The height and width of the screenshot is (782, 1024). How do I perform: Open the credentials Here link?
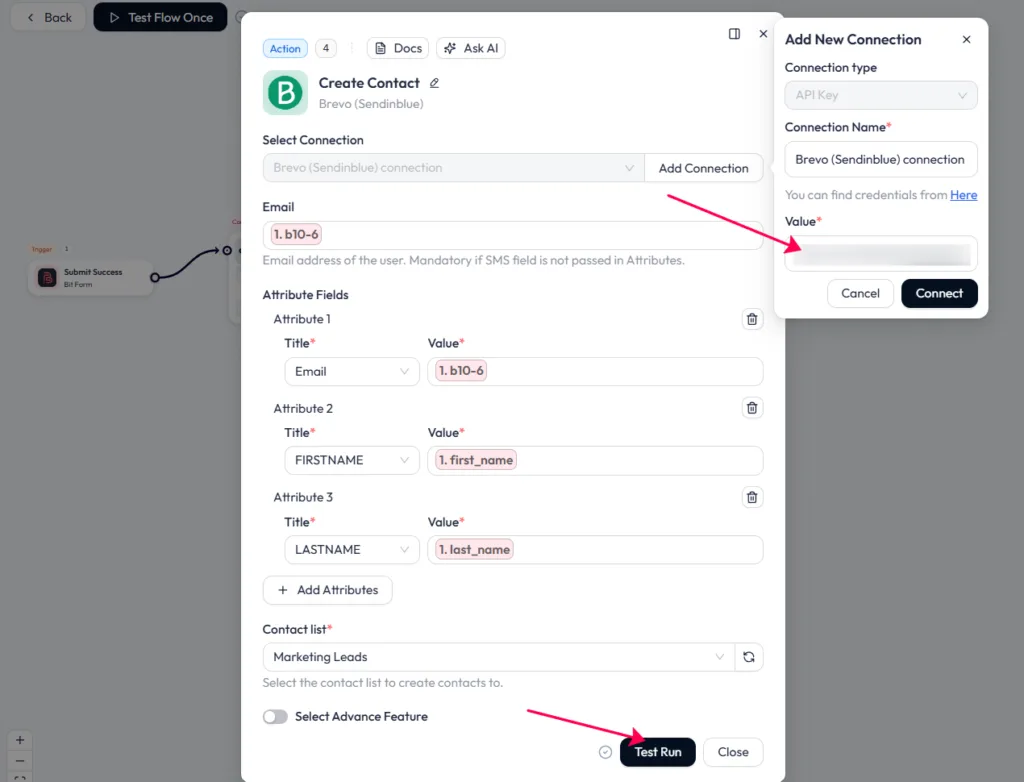point(963,195)
